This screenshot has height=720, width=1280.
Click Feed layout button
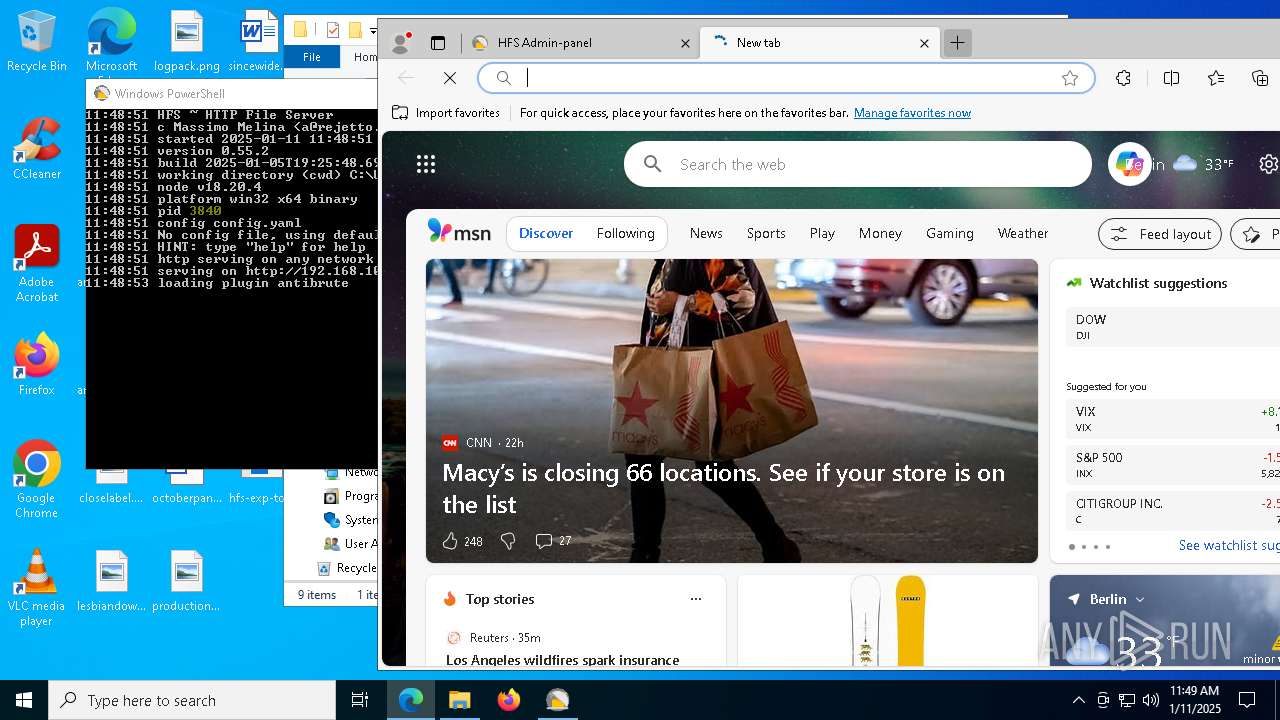coord(1160,234)
